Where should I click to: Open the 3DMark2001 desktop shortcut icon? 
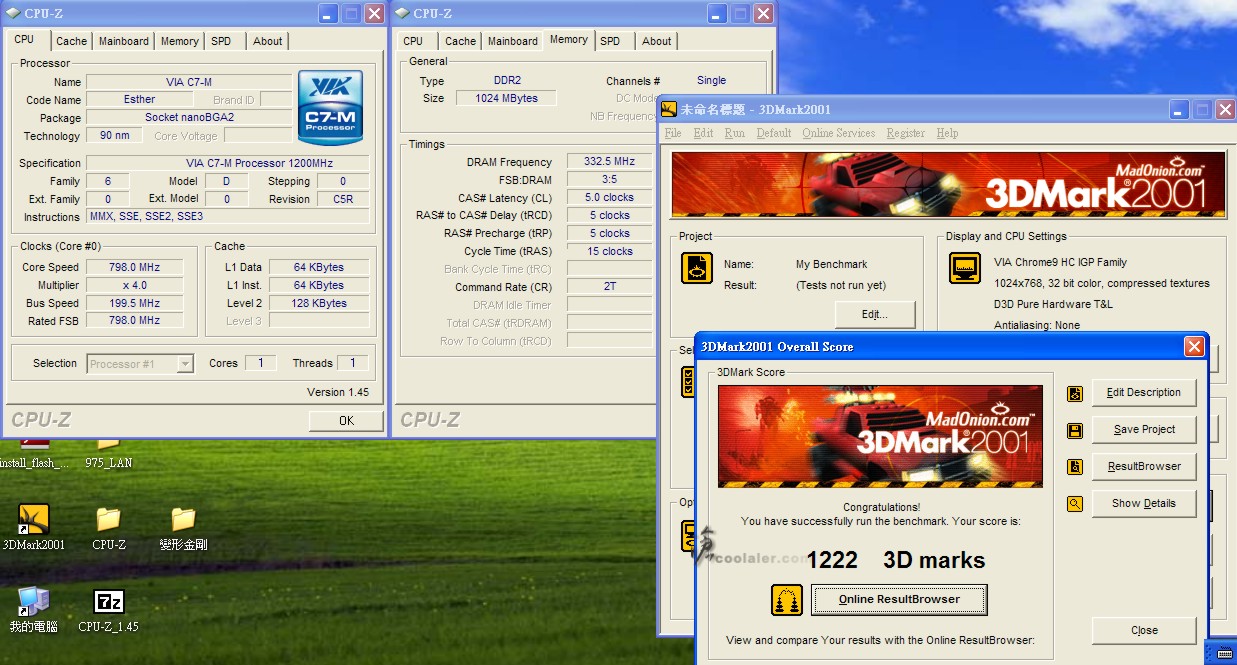(x=34, y=519)
